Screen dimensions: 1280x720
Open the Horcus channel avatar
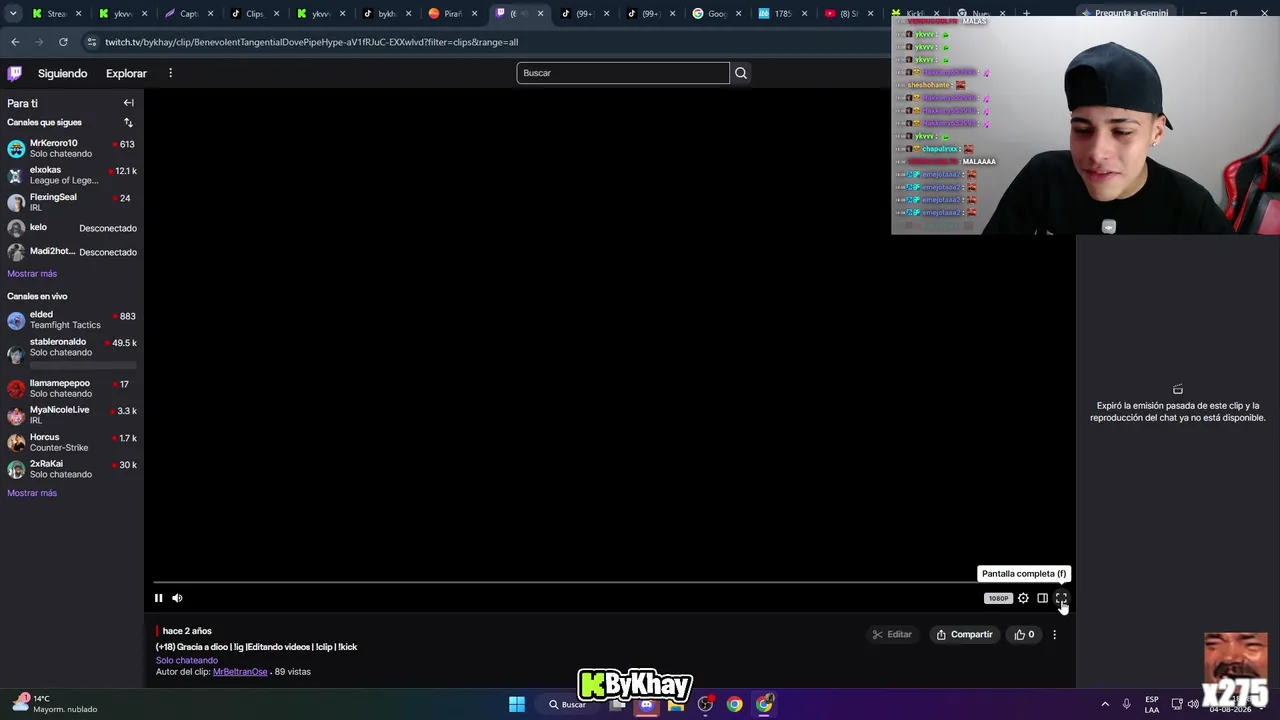(x=16, y=442)
